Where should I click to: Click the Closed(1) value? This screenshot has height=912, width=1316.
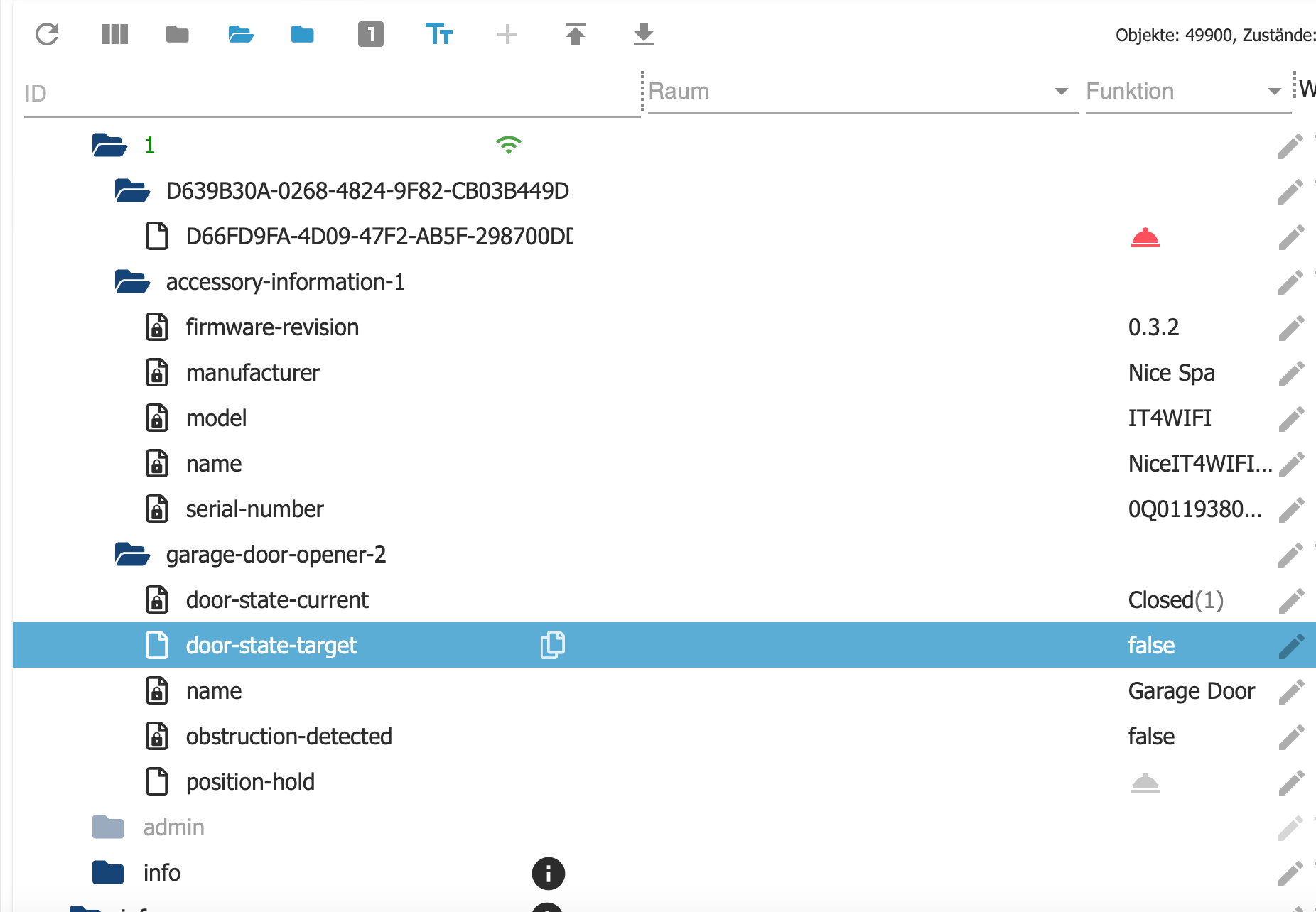(1176, 600)
